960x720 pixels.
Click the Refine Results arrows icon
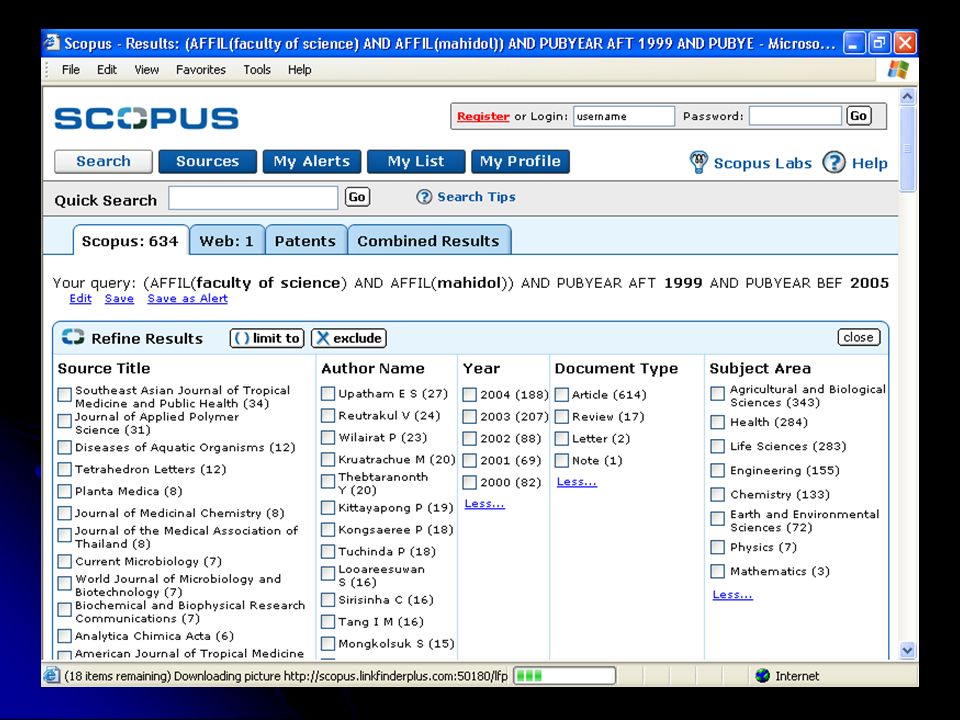point(73,337)
